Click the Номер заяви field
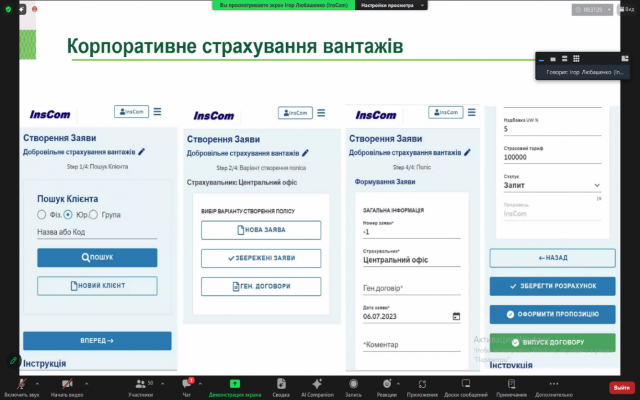Image resolution: width=640 pixels, height=400 pixels. click(412, 231)
